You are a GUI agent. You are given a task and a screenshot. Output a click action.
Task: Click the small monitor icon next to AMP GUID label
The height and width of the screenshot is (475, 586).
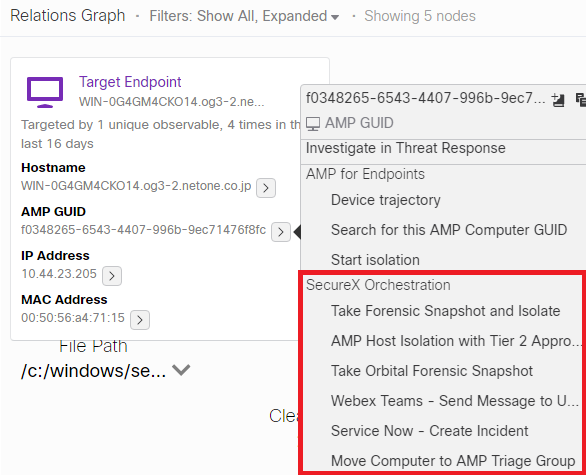[x=313, y=124]
